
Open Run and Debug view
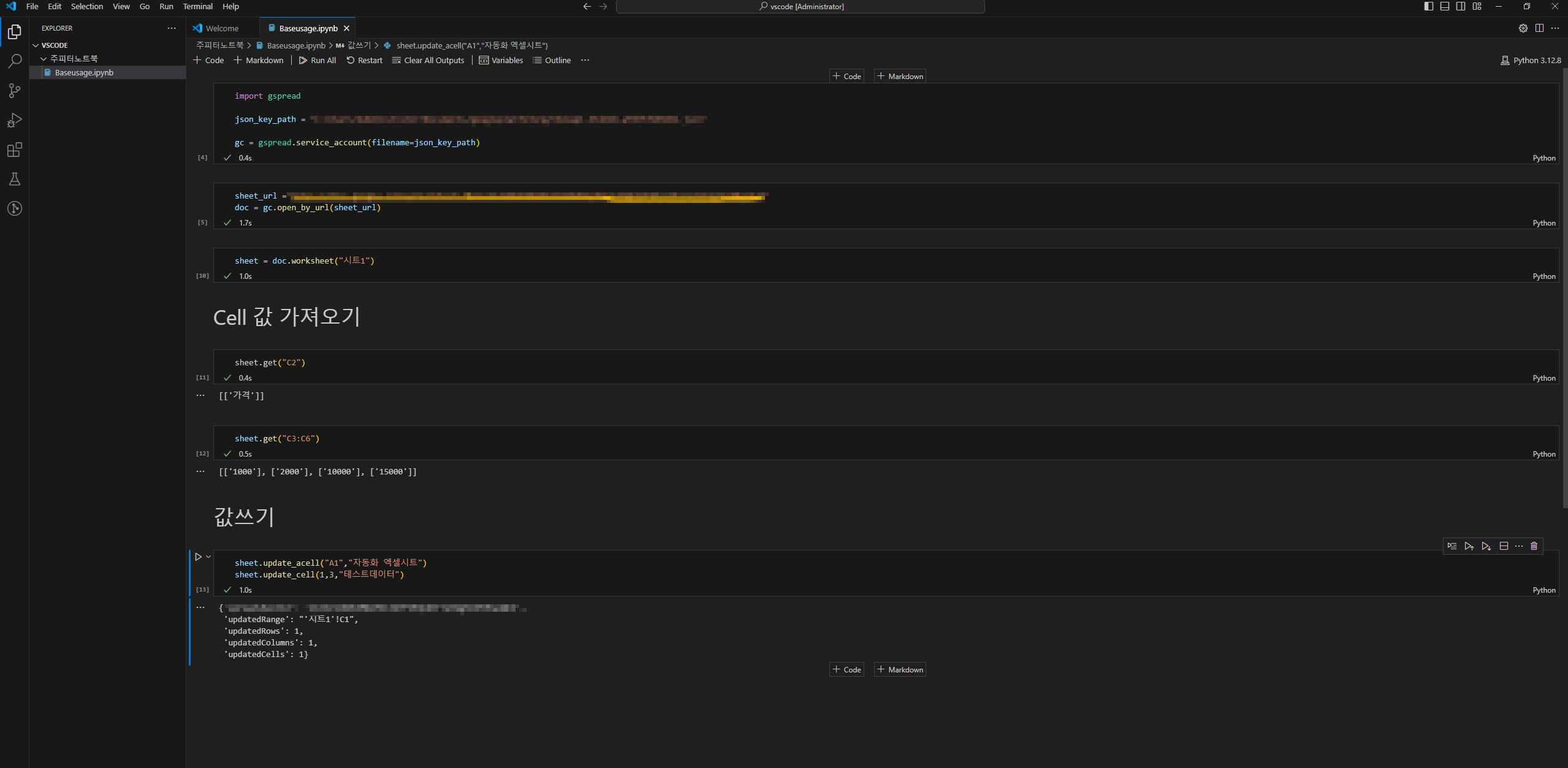click(x=15, y=120)
